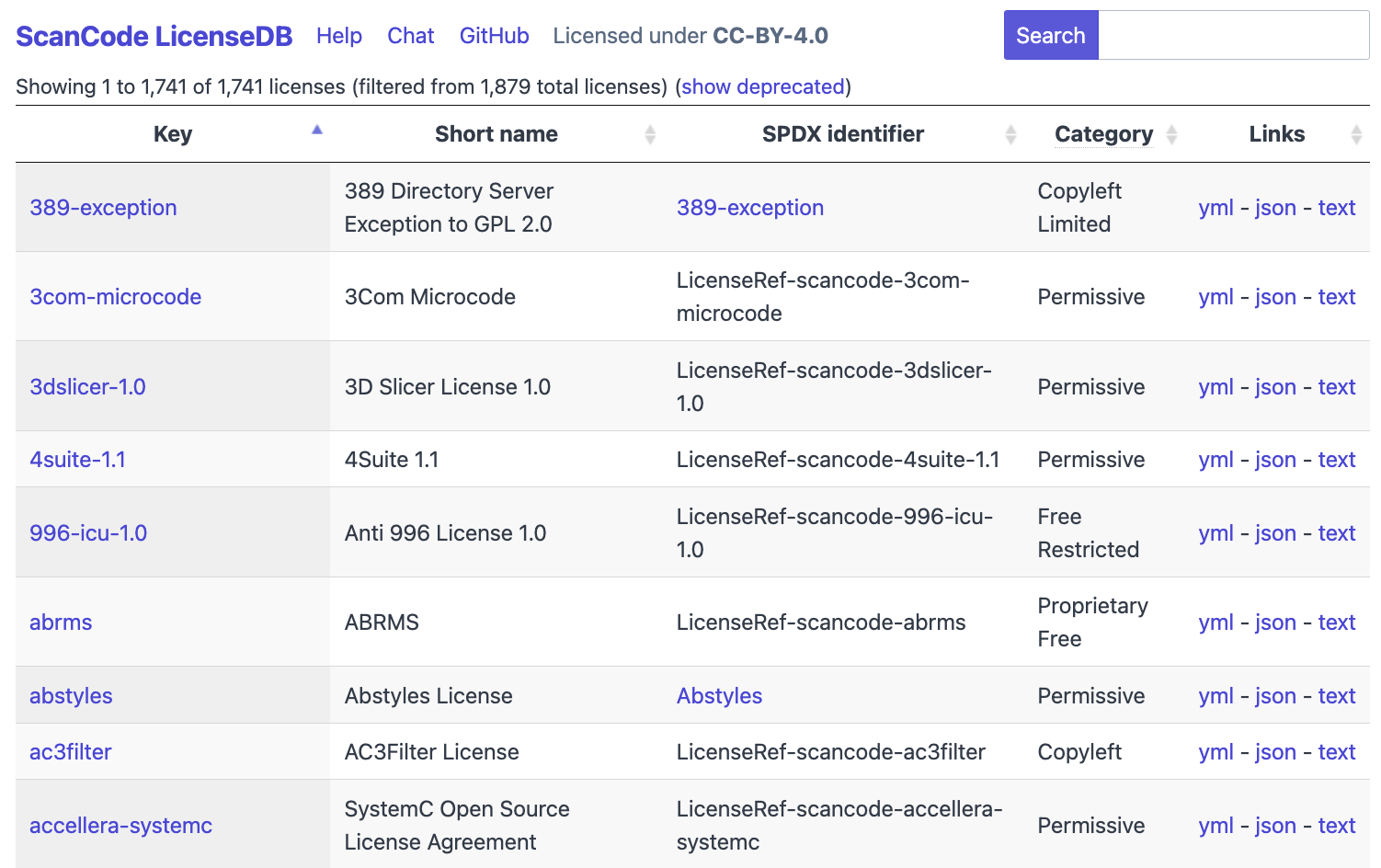The image size is (1381, 868).
Task: Click the SPDX identifier sort icon
Action: click(1010, 134)
